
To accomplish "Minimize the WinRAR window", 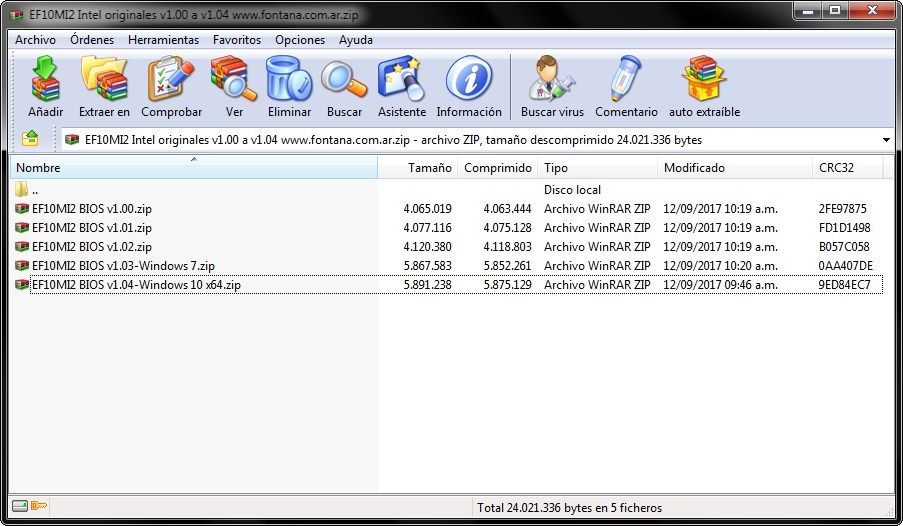I will coord(807,10).
